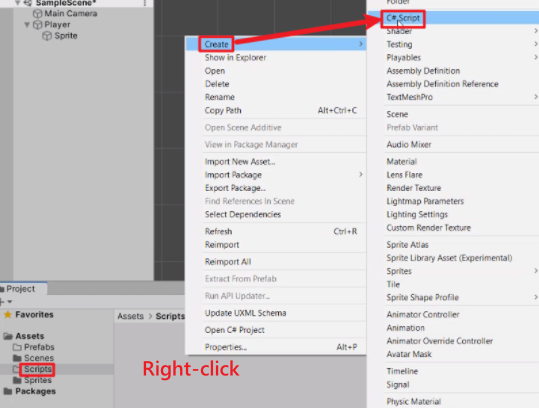The height and width of the screenshot is (408, 539).
Task: Select Import New Asset menu entry
Action: [240, 162]
